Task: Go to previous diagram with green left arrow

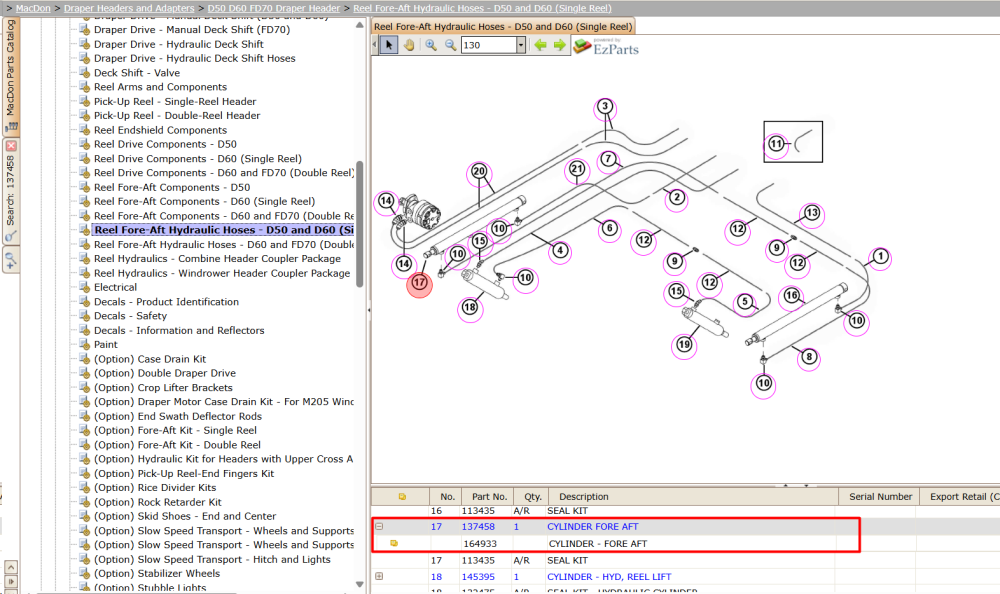Action: coord(541,45)
